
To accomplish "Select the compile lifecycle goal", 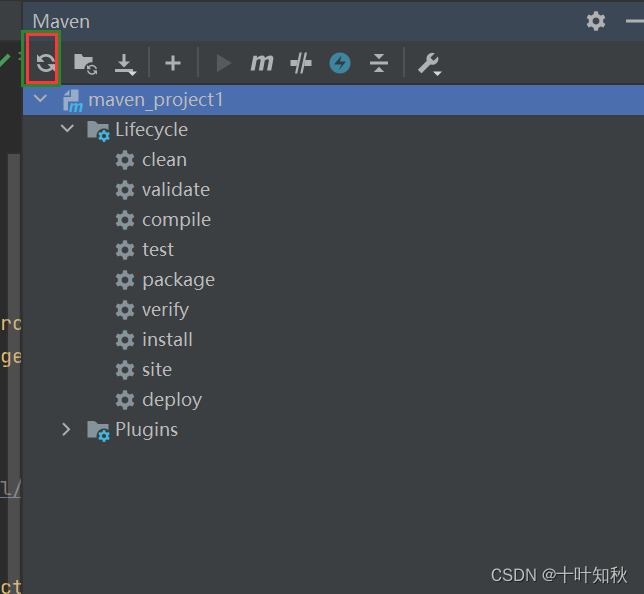I will [177, 220].
